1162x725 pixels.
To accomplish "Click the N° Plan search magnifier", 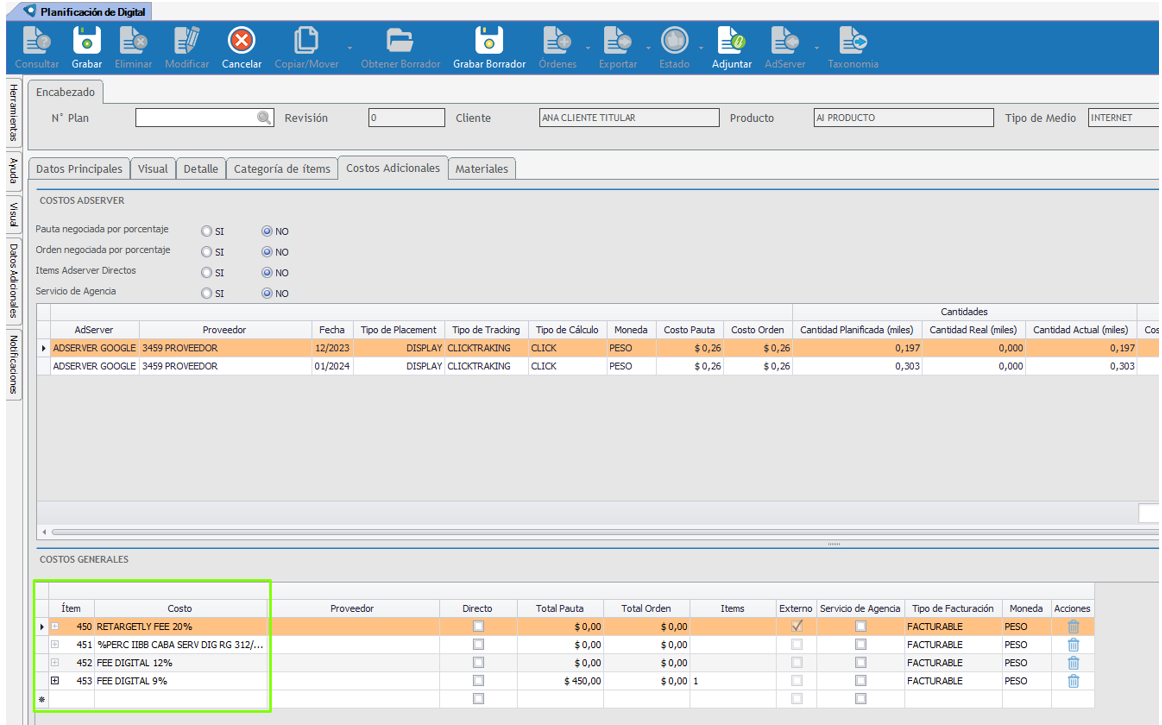I will [264, 117].
